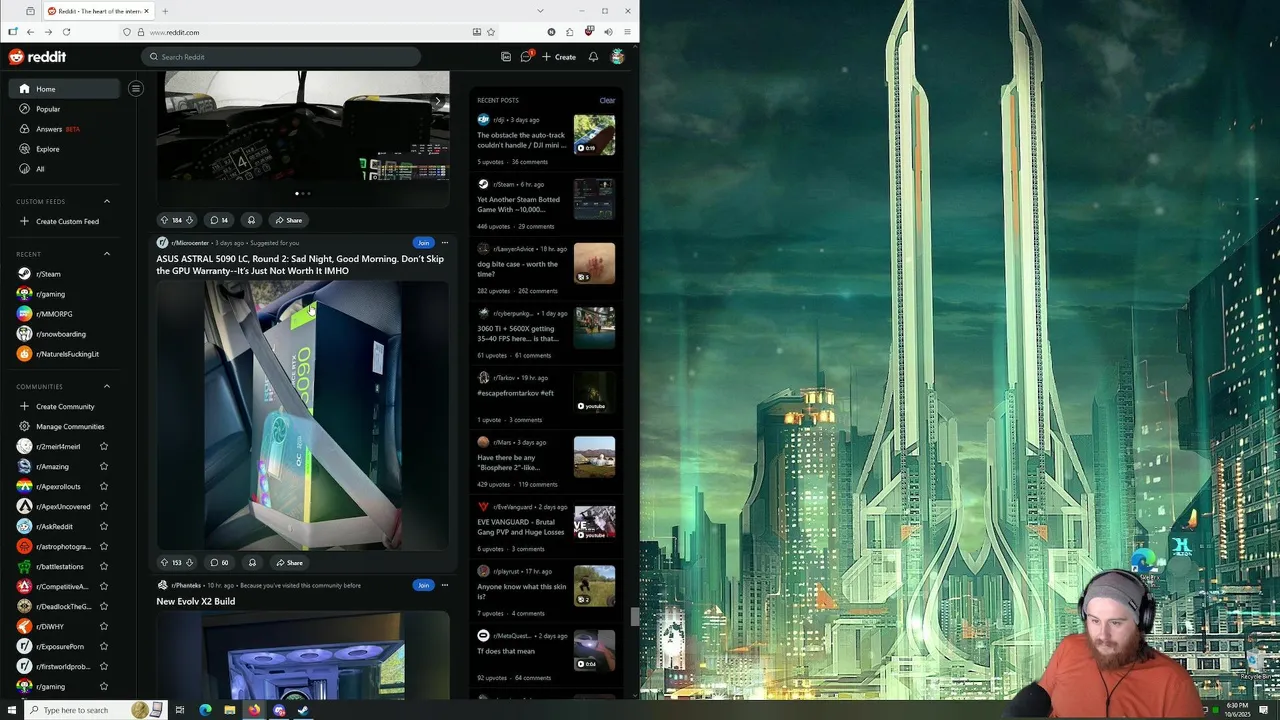Upvote the post with 184 votes

[164, 220]
